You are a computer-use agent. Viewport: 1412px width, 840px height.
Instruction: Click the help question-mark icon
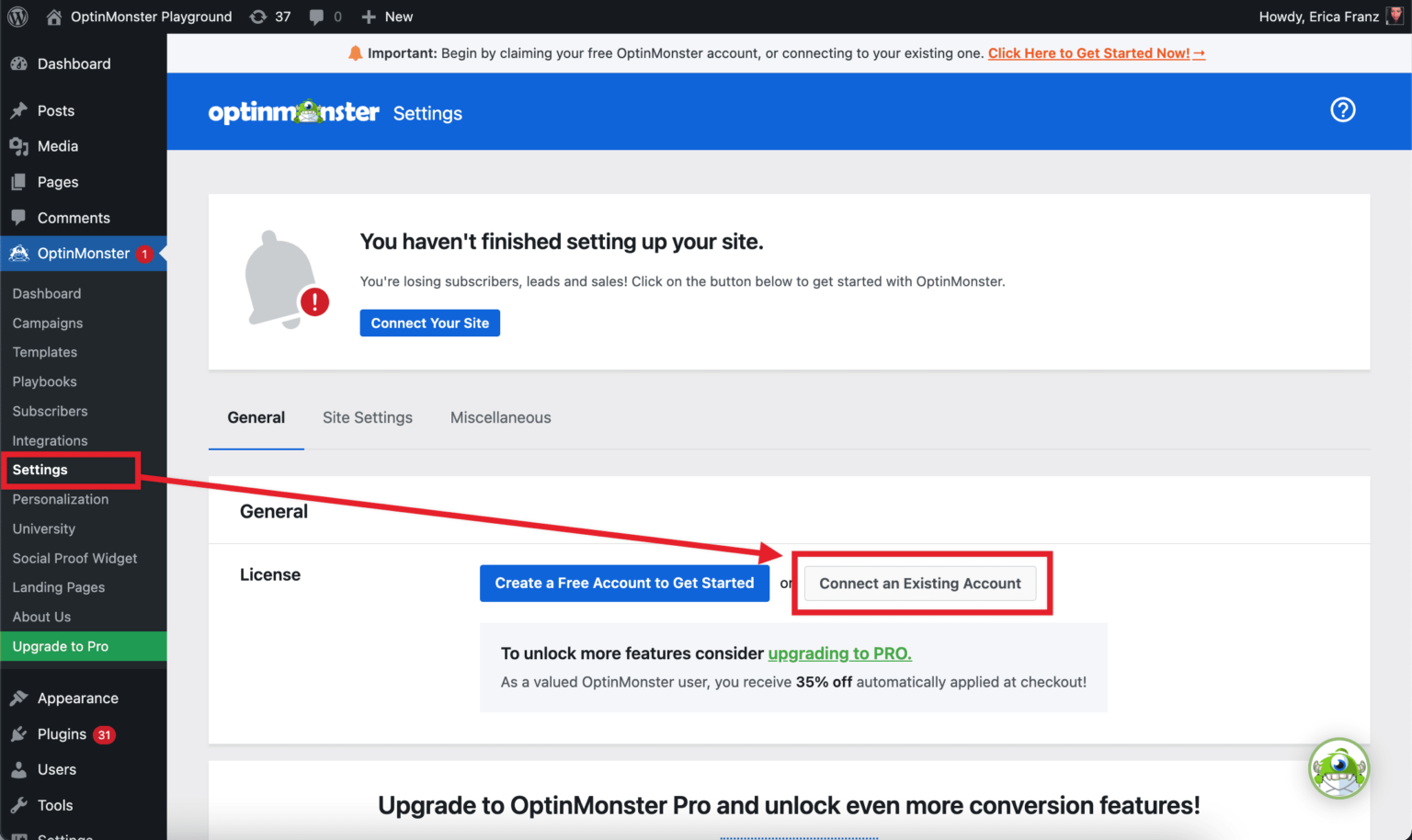click(x=1343, y=110)
